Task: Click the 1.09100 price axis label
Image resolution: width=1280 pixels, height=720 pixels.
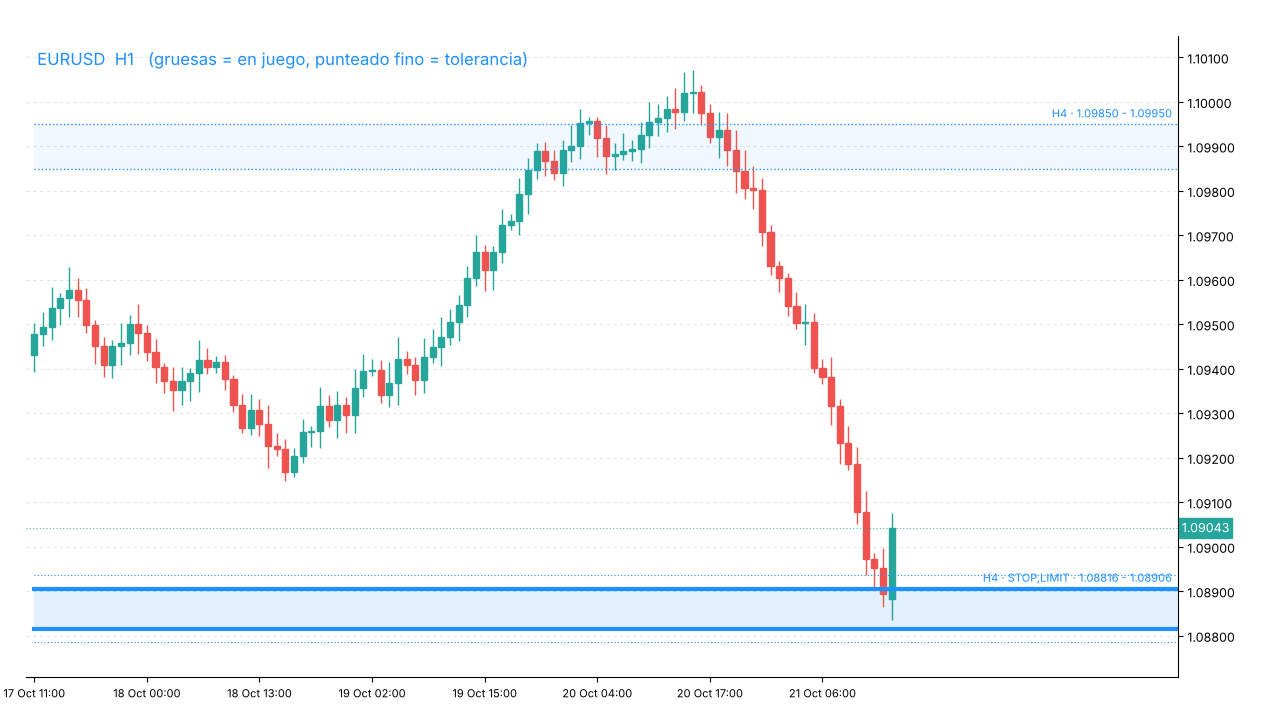Action: [1208, 504]
